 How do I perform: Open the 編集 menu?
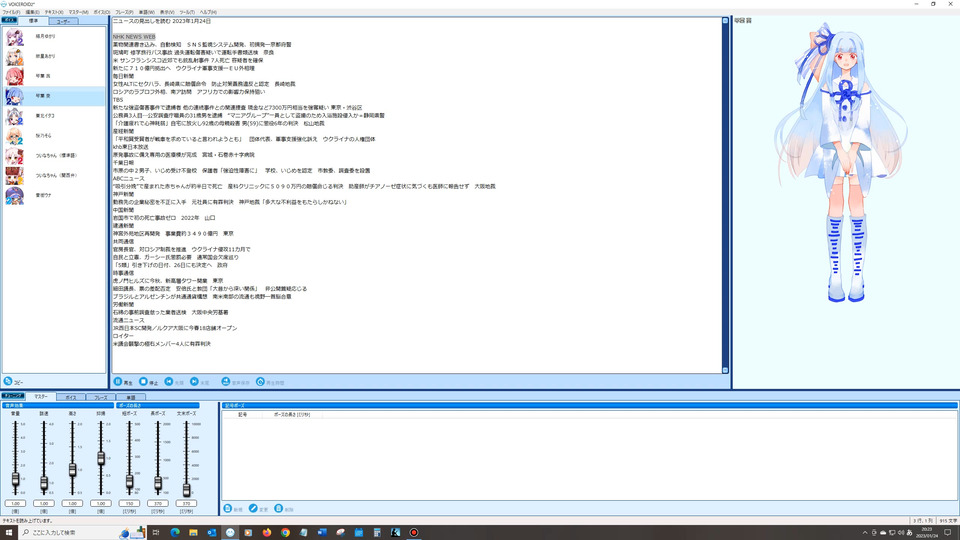tap(32, 12)
